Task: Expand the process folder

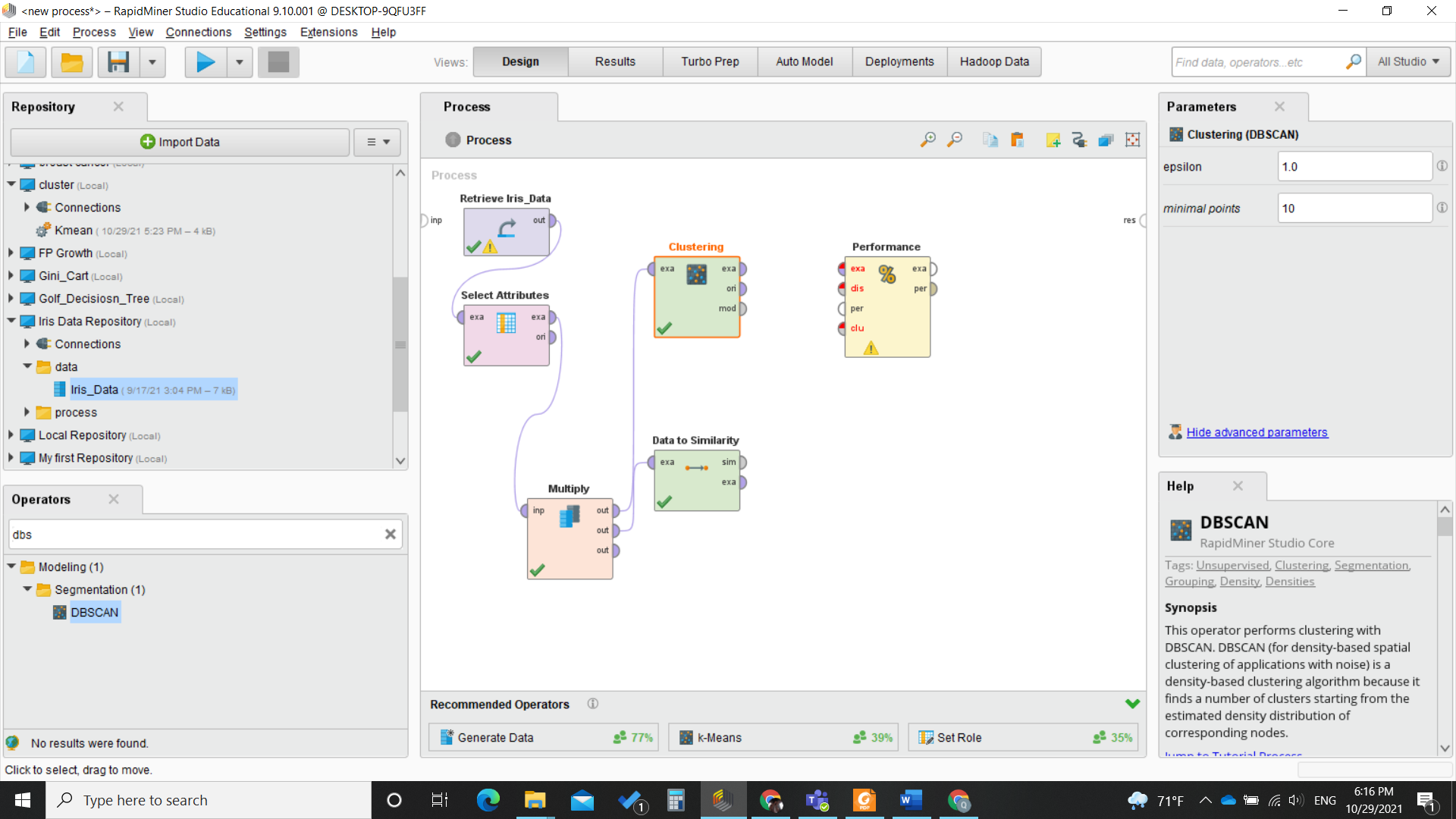Action: (x=27, y=412)
